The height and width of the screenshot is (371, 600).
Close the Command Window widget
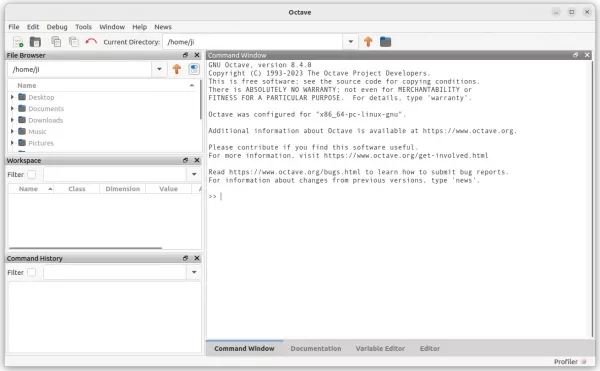coord(587,55)
